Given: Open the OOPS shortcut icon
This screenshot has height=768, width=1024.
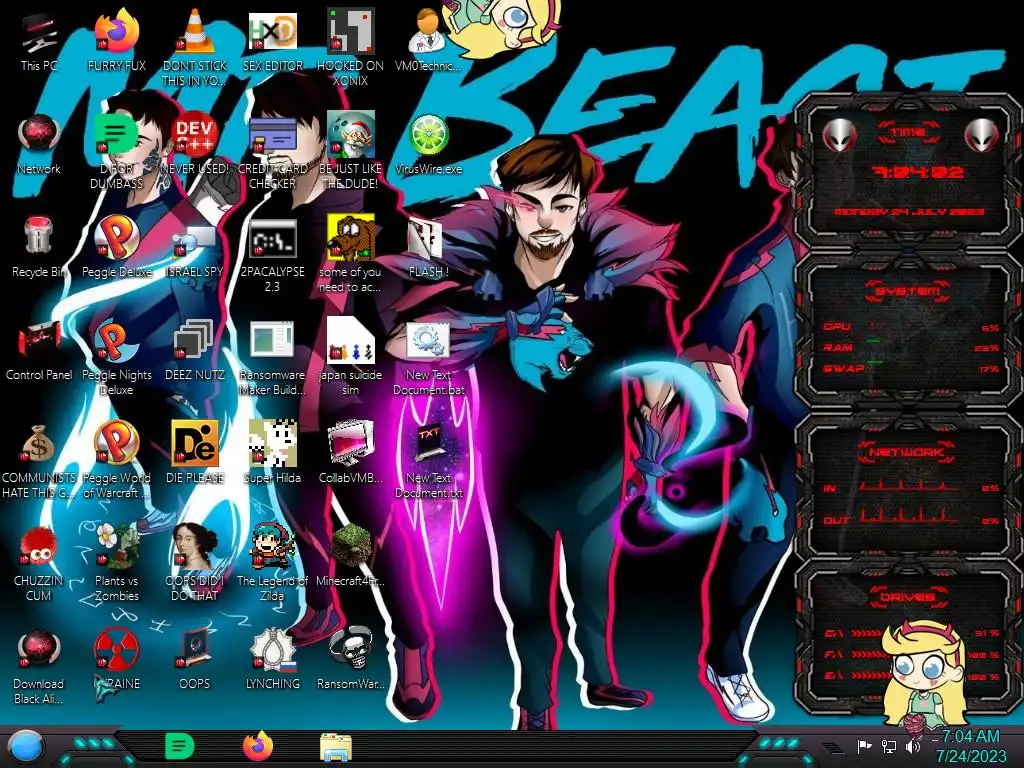Looking at the screenshot, I should tap(195, 660).
